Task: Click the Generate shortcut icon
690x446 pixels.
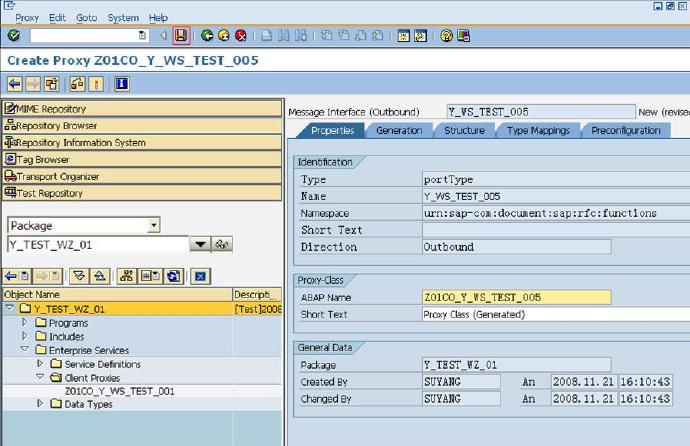Action: pos(420,36)
